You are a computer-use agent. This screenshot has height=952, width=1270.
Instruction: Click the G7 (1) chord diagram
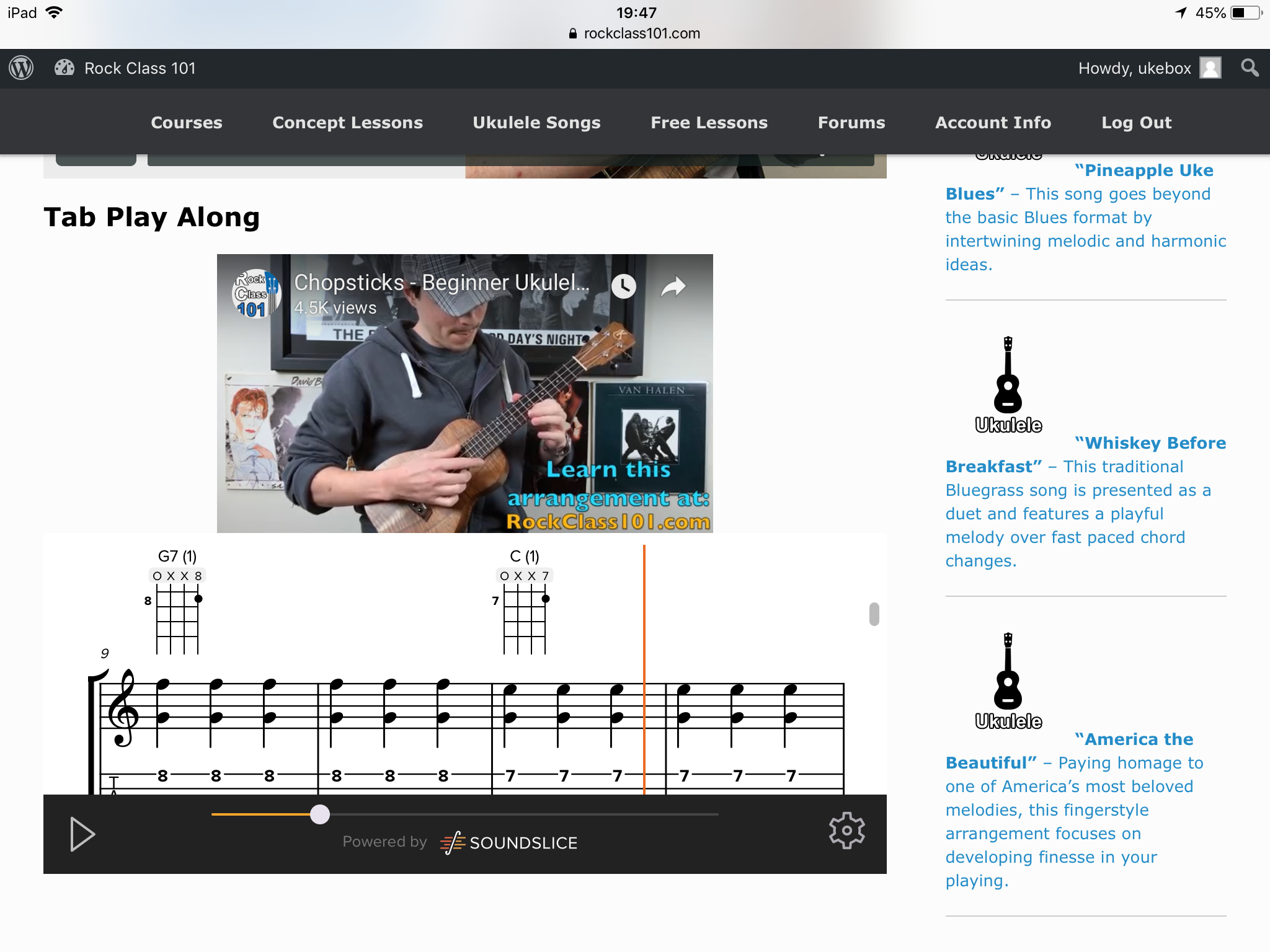point(177,601)
